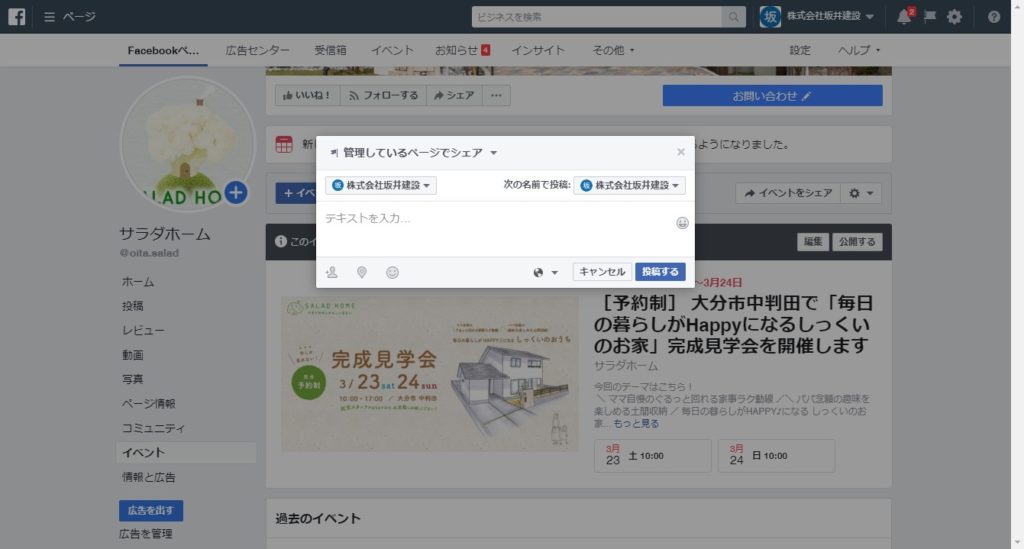The image size is (1024, 549).
Task: Open 次の名前で投稿 poster dropdown
Action: 630,185
